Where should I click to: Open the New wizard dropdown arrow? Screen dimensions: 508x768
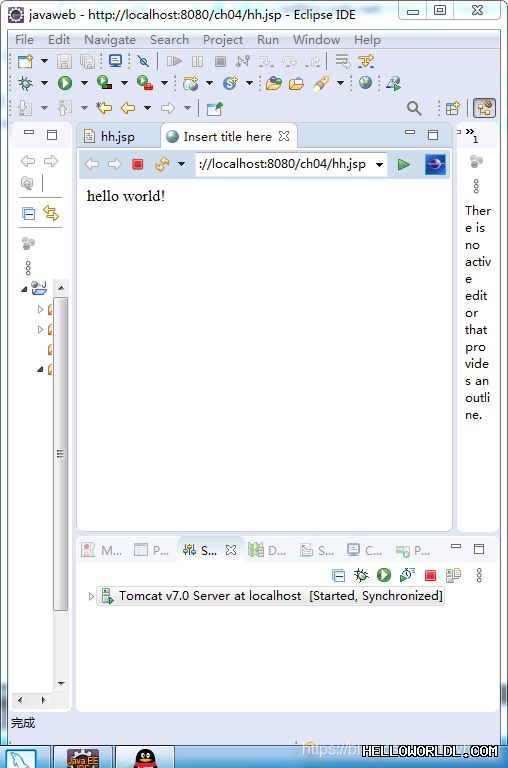point(44,61)
